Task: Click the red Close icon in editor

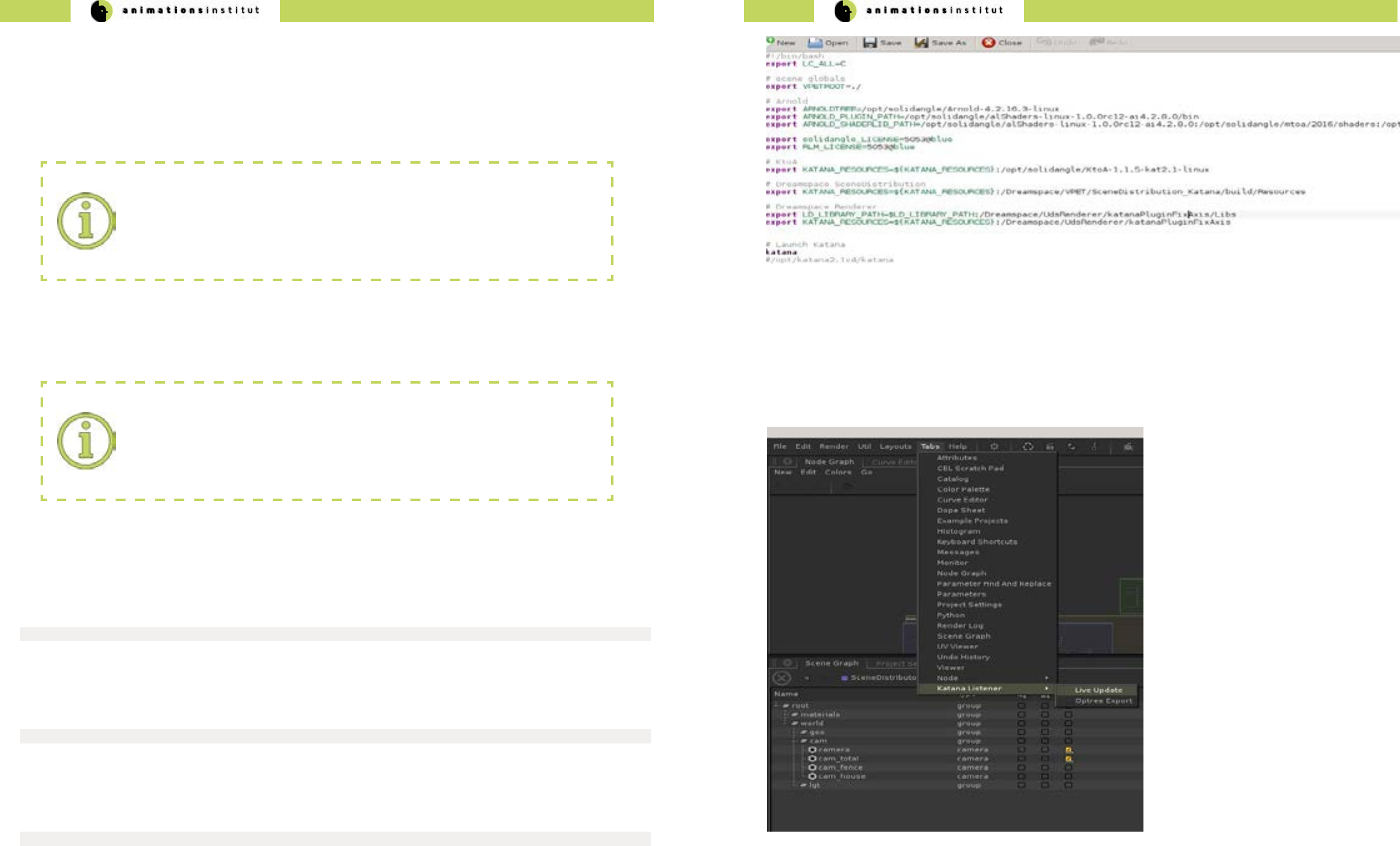Action: [x=988, y=42]
